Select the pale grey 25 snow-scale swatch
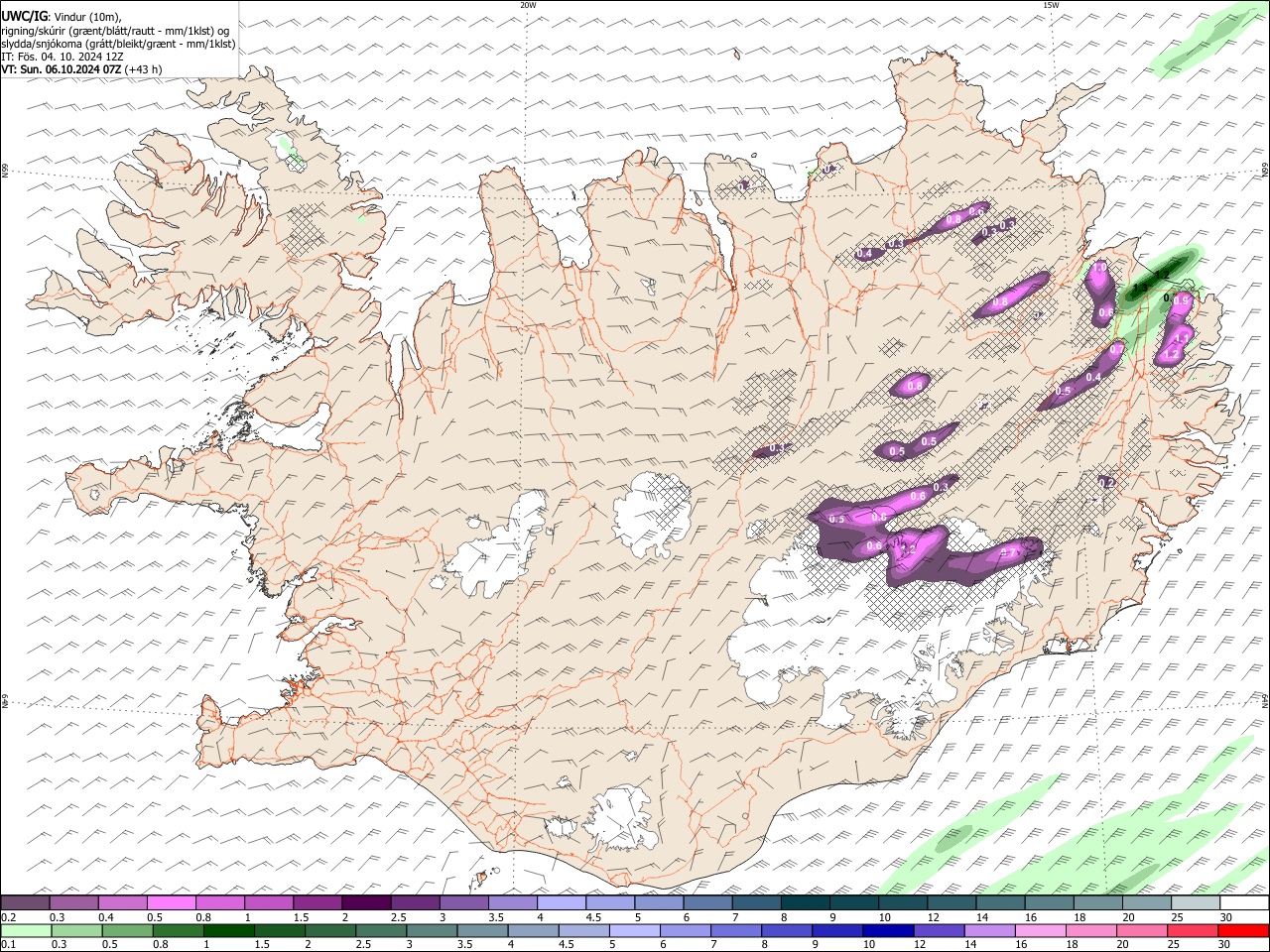 (x=1196, y=902)
